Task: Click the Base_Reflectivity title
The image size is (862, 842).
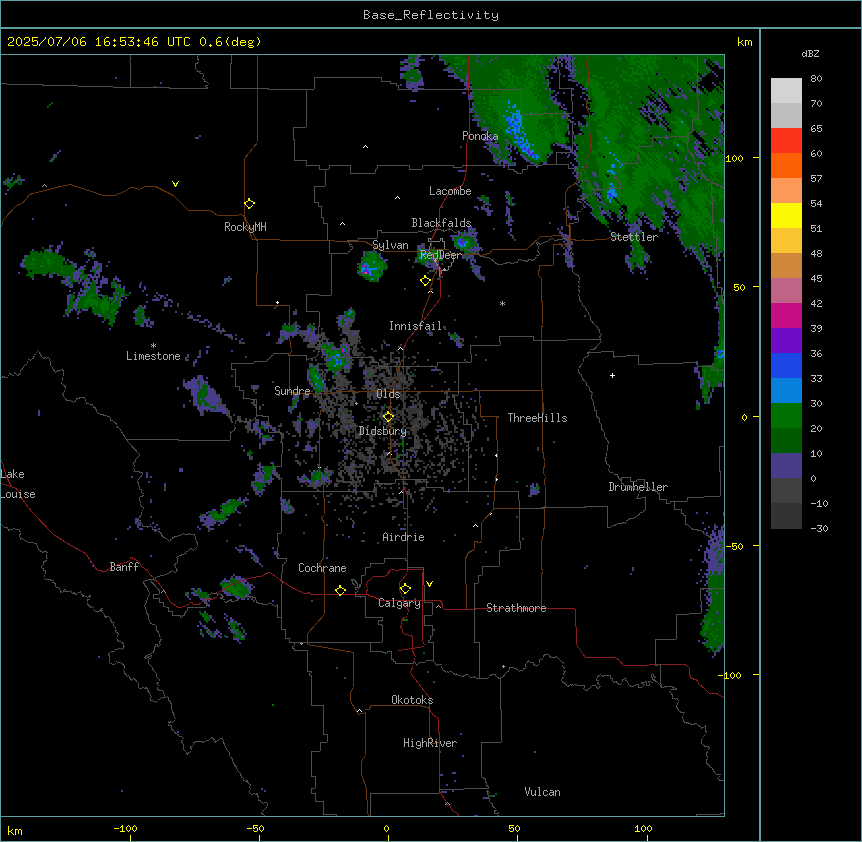Action: (431, 15)
